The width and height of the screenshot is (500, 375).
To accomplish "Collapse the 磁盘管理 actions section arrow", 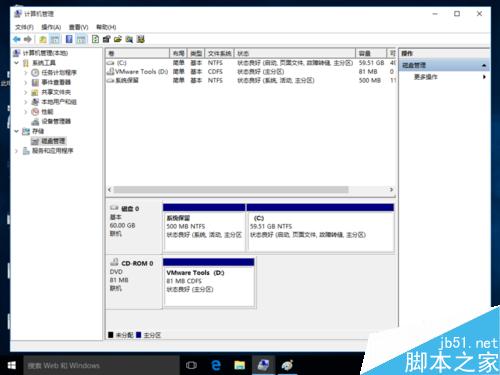I will point(484,65).
